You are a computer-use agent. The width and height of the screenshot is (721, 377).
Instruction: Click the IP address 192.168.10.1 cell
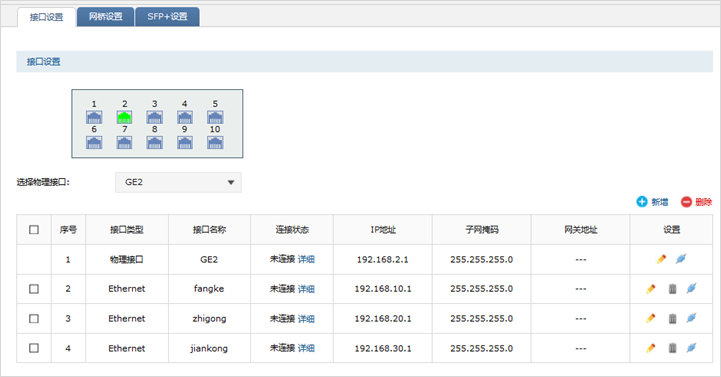point(383,289)
